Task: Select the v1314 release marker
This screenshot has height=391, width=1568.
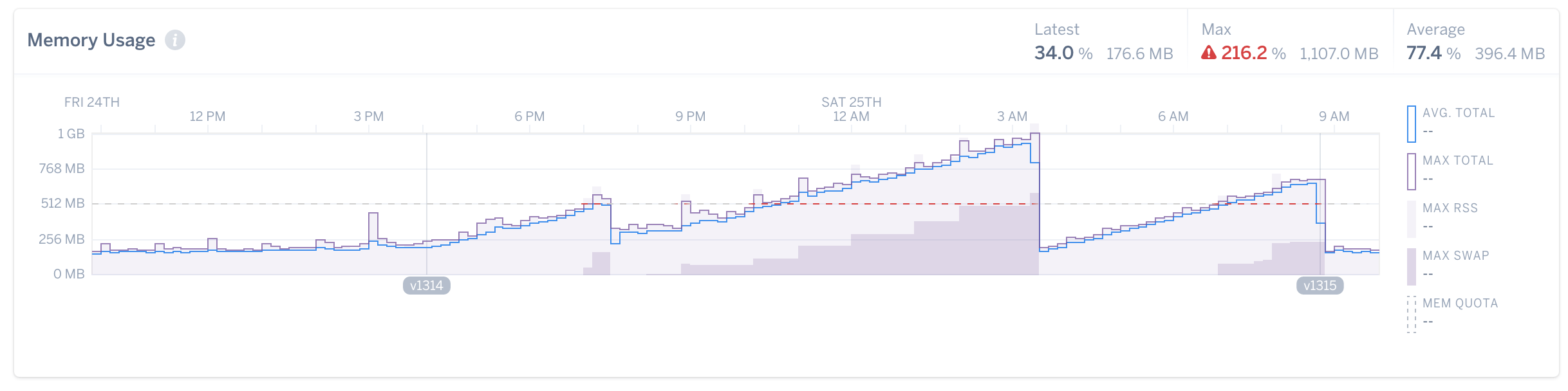Action: click(427, 286)
